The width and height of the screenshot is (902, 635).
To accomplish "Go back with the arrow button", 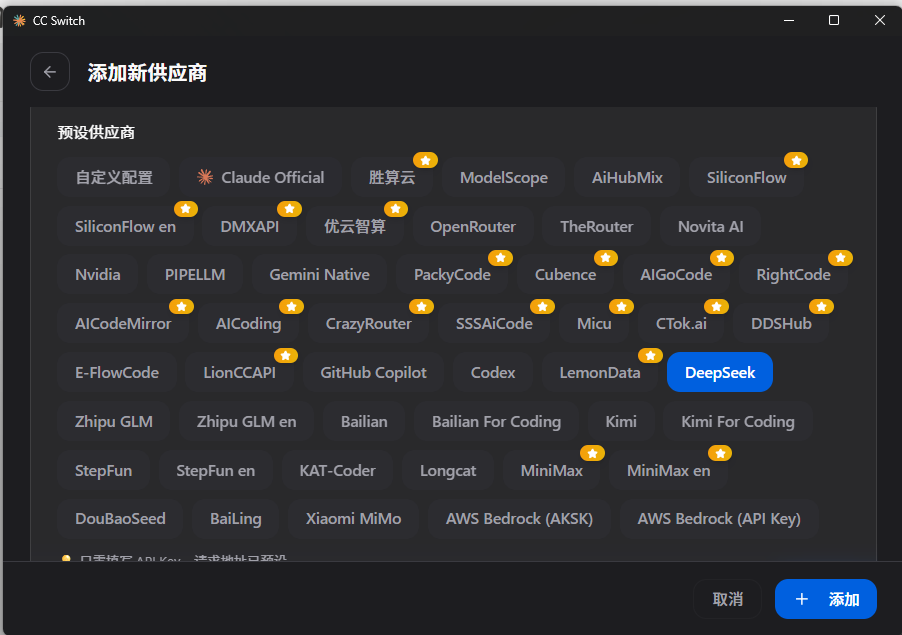I will (x=50, y=72).
